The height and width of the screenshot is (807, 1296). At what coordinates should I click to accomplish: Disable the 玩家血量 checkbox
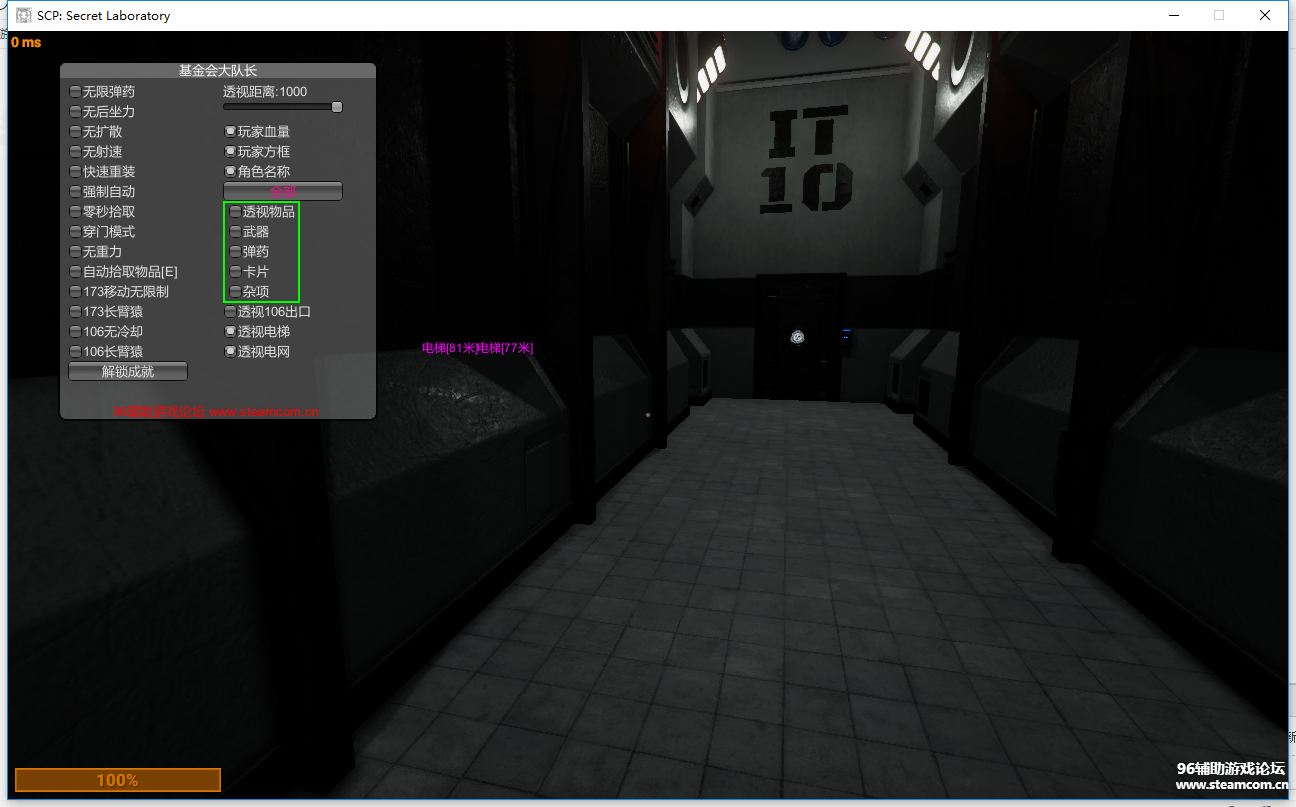tap(230, 132)
